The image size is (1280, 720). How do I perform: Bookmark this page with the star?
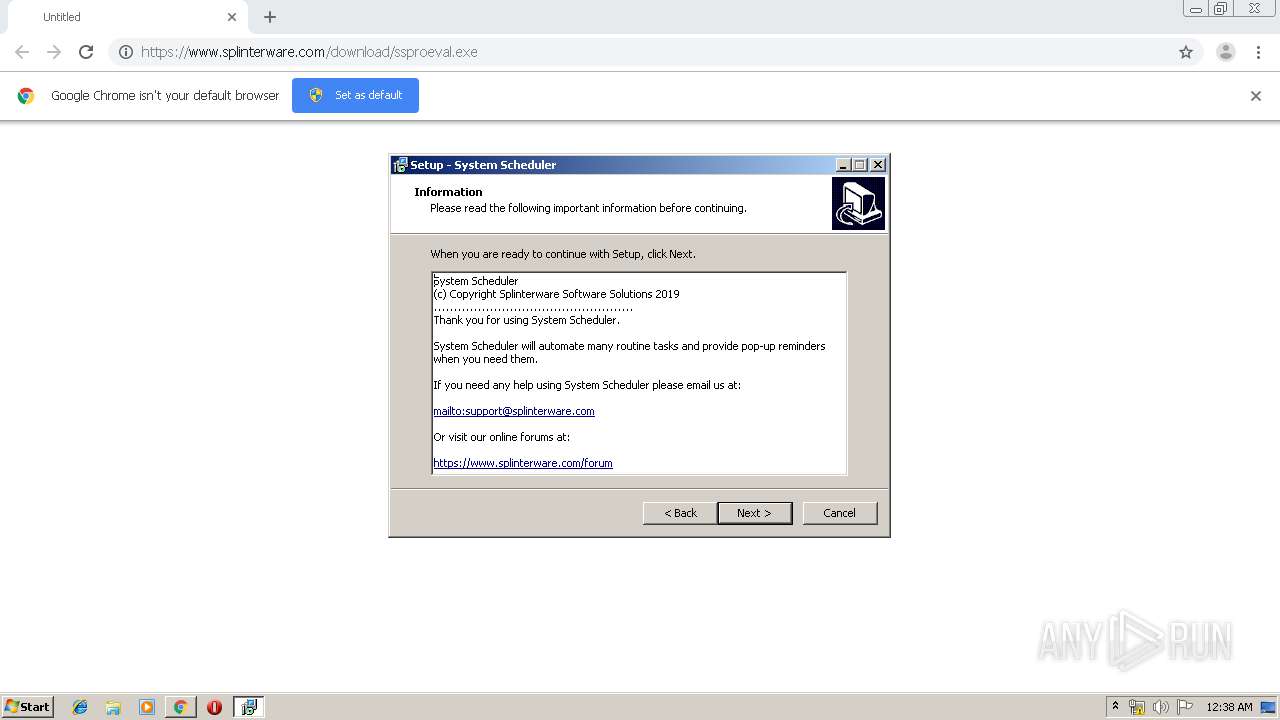pos(1186,52)
